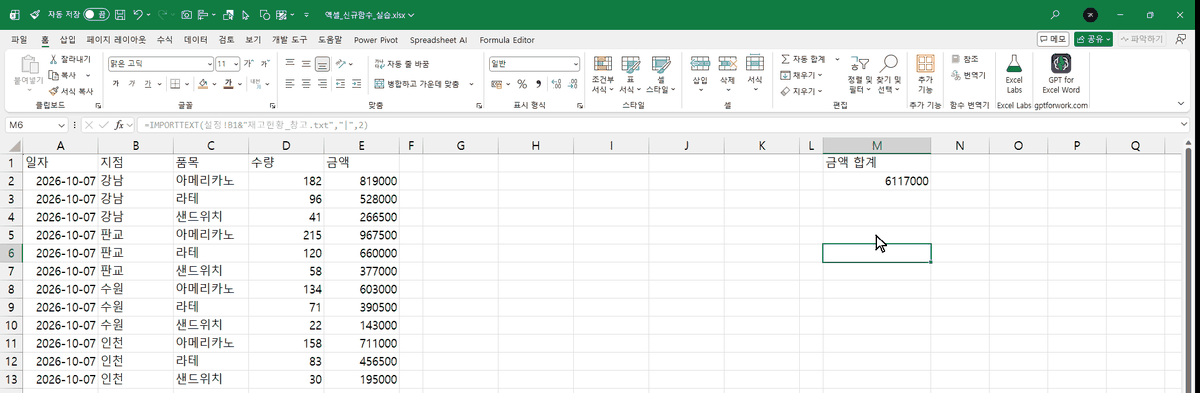Expand the 복사 (Copy) dropdown arrow

coord(87,75)
